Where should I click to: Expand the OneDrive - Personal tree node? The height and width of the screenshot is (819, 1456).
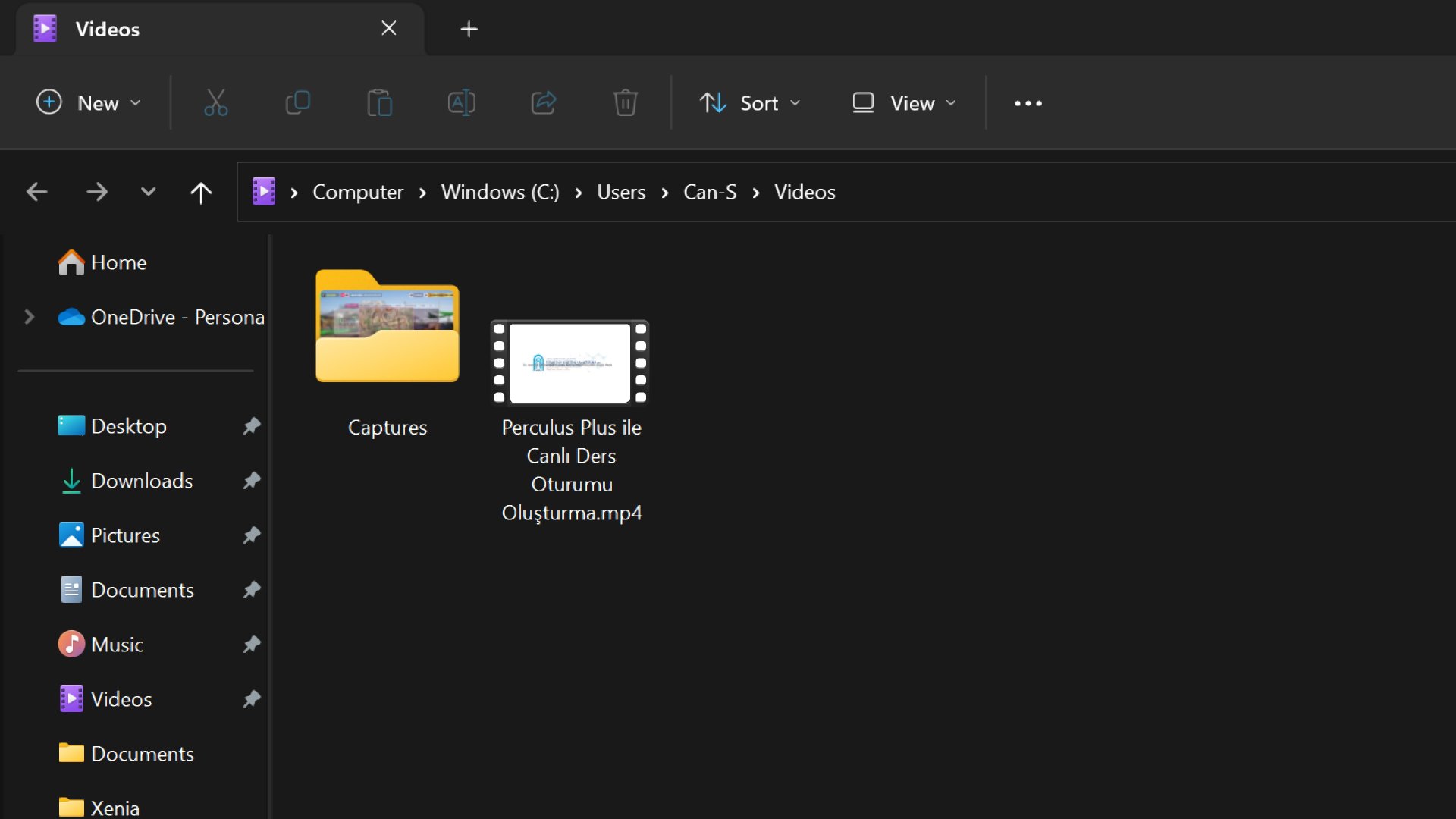pyautogui.click(x=29, y=317)
